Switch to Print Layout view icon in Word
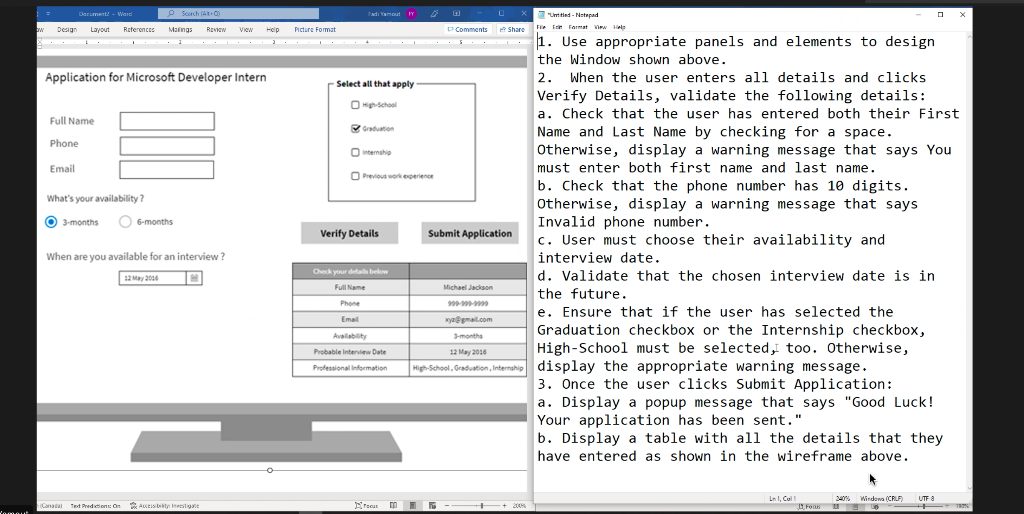Image resolution: width=1024 pixels, height=514 pixels. pyautogui.click(x=413, y=506)
